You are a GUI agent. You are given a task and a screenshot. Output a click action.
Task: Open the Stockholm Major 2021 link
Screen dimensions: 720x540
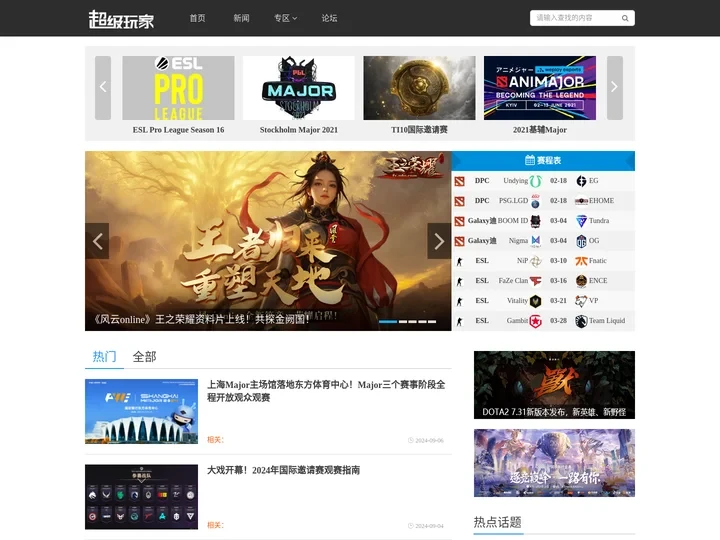[298, 130]
